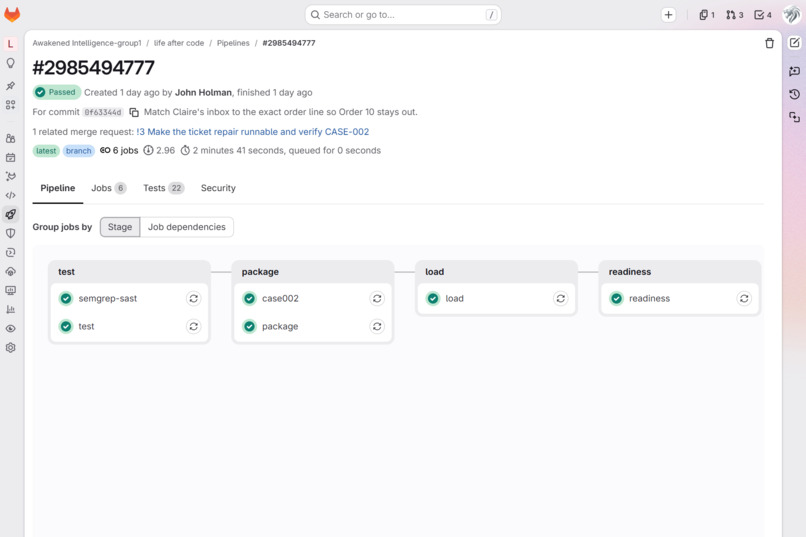The width and height of the screenshot is (806, 537).
Task: Open John Holman profile link
Action: pos(203,92)
